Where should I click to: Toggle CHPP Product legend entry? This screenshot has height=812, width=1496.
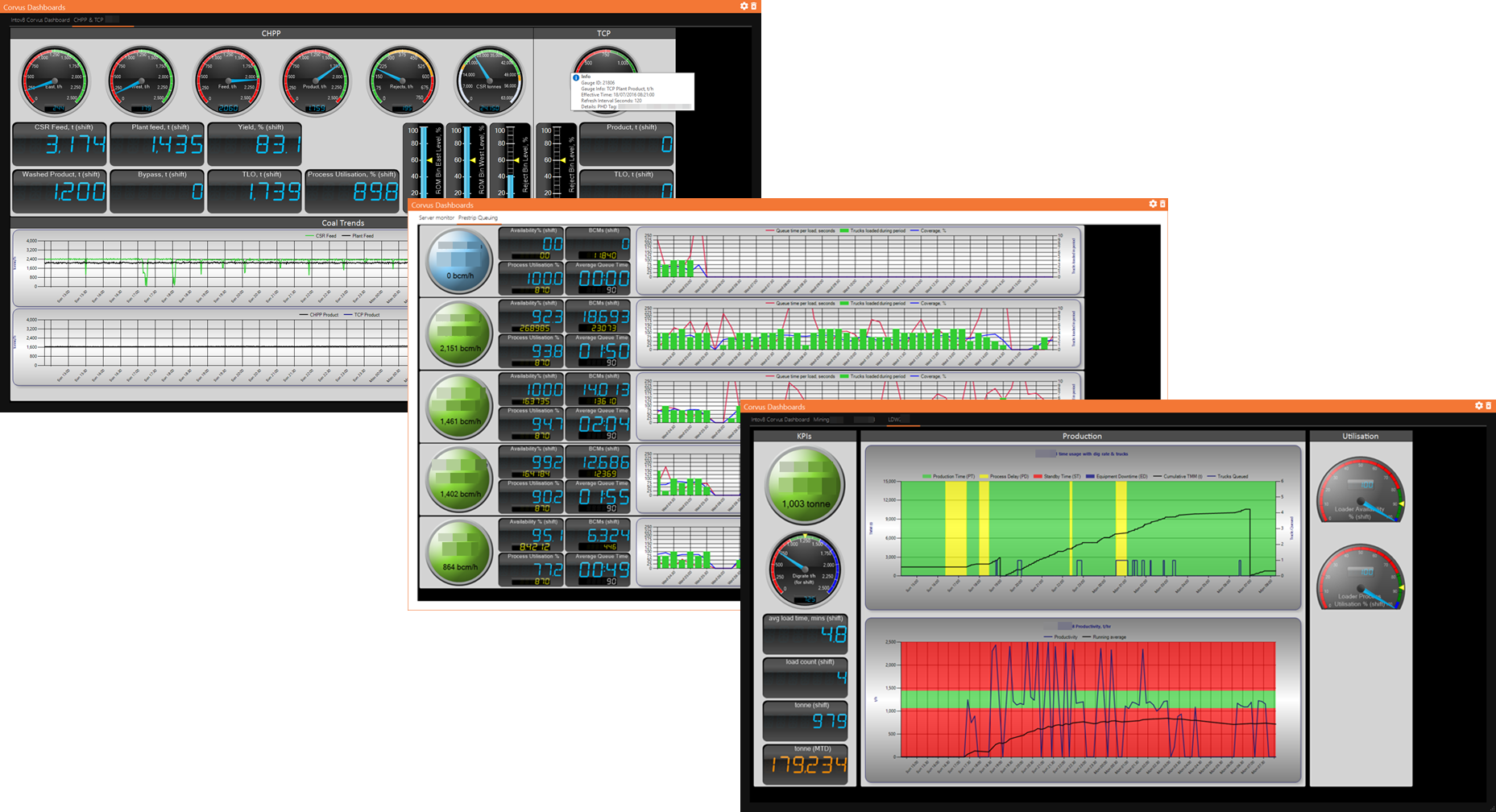(319, 315)
